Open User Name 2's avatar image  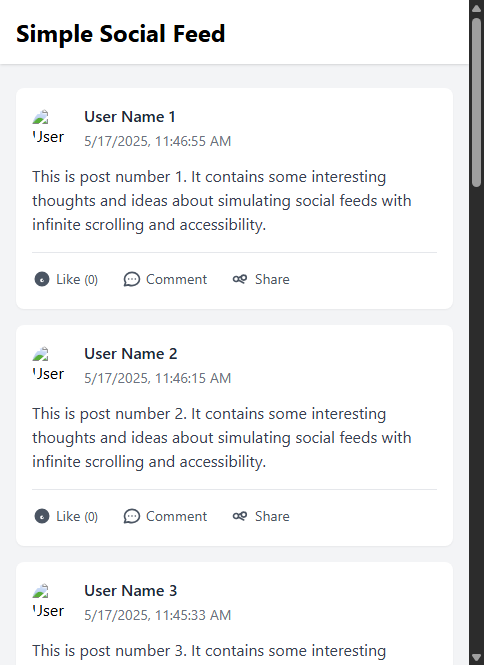coord(48,365)
